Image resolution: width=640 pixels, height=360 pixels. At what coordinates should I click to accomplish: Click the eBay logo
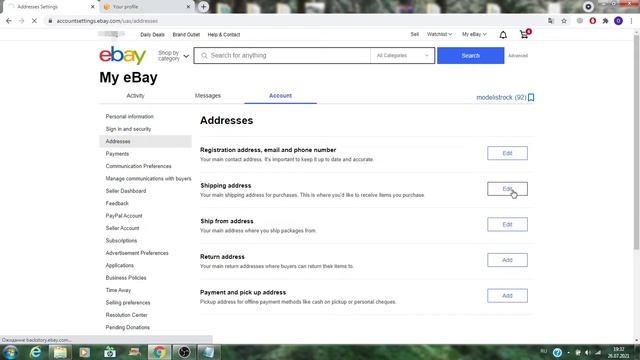coord(122,55)
